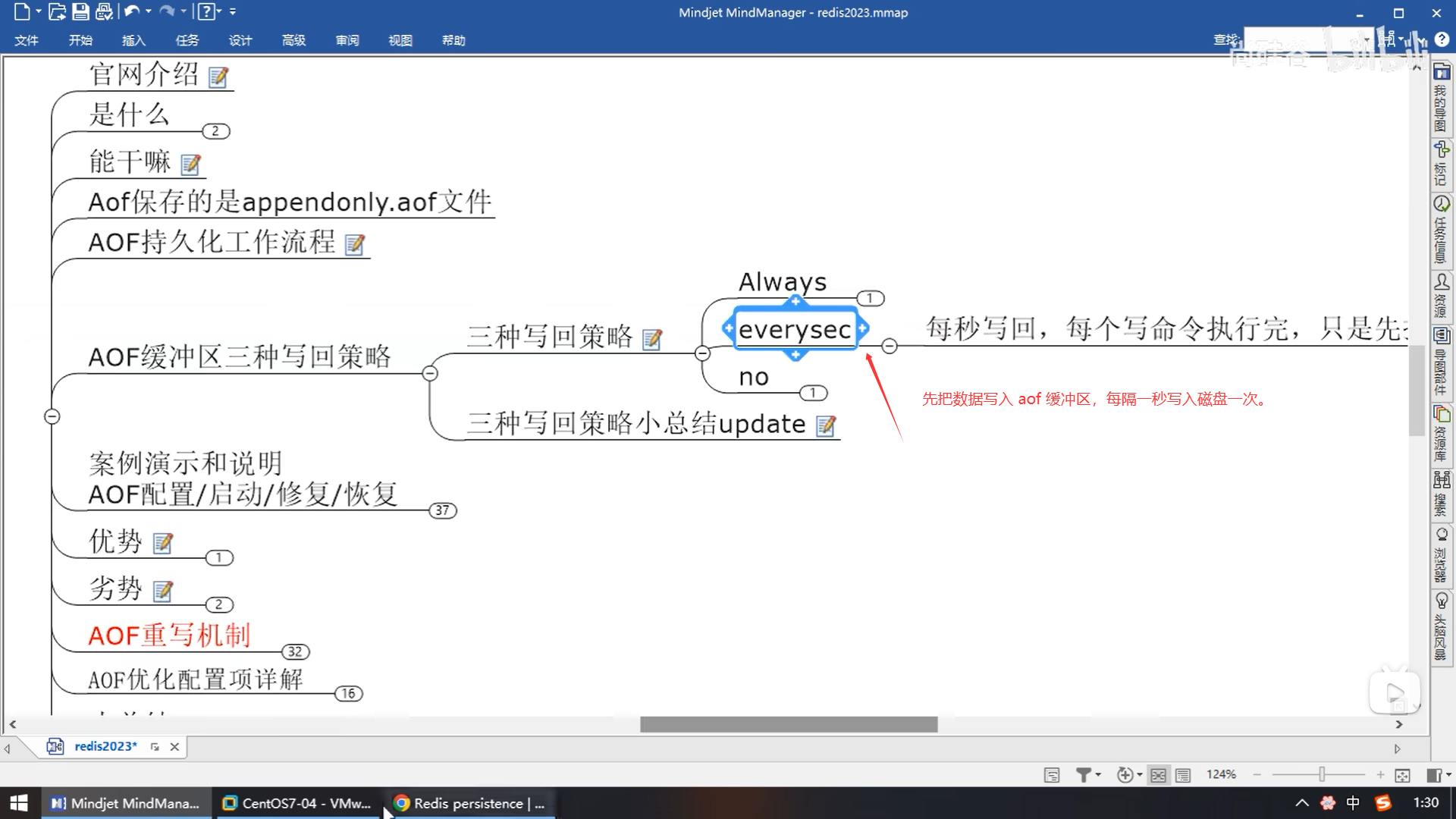The height and width of the screenshot is (819, 1456).
Task: Collapse the AOF缓冲区三种写回策略 branch
Action: point(430,373)
